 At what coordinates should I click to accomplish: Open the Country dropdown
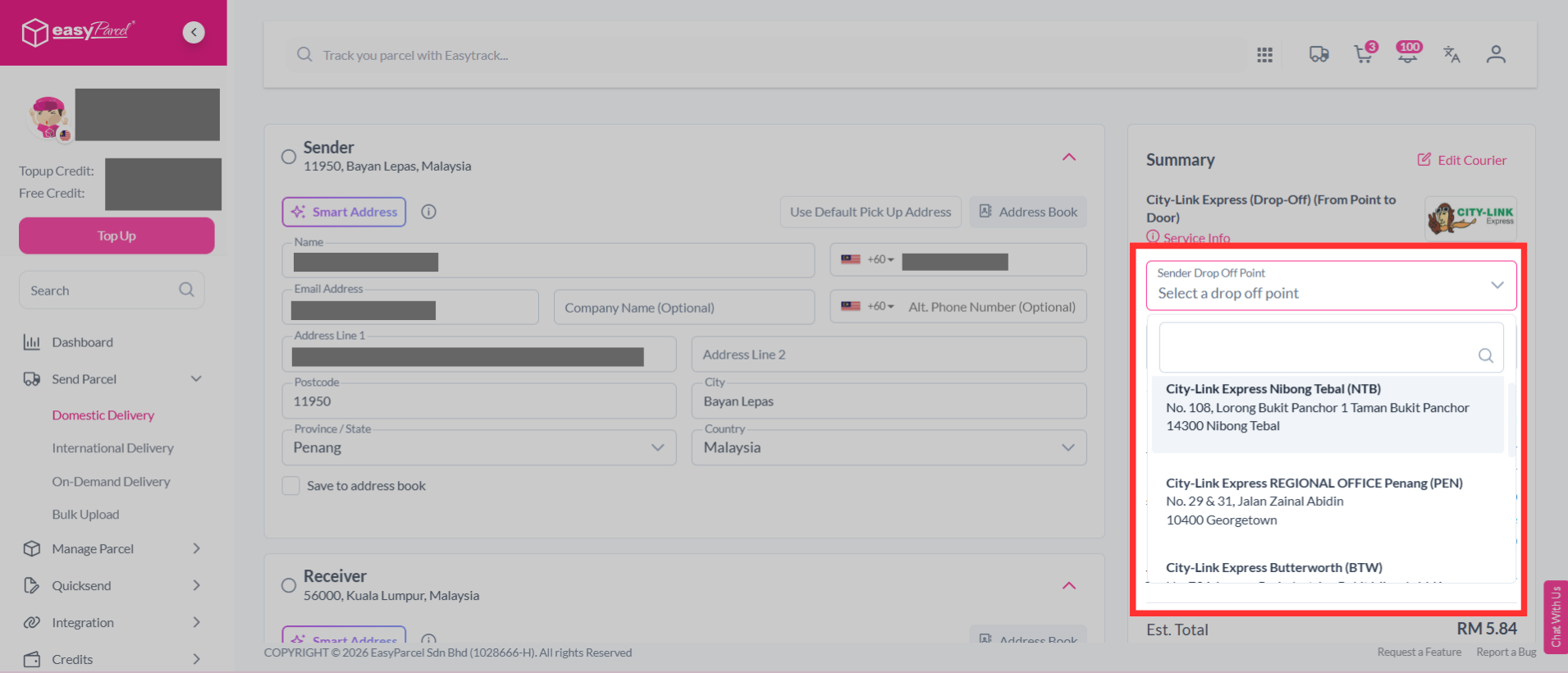point(889,447)
